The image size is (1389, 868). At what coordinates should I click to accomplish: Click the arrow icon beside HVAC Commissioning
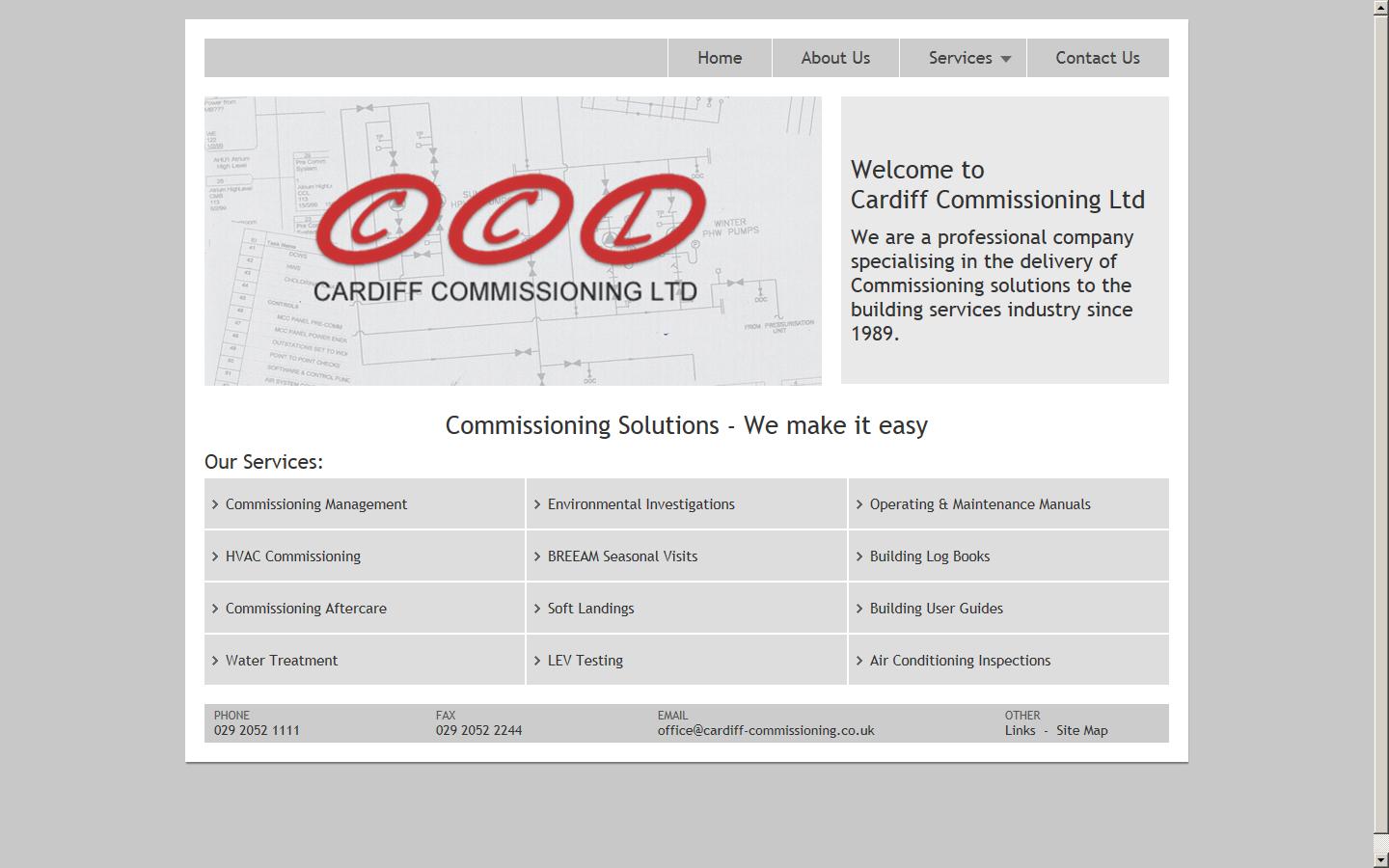[x=215, y=556]
